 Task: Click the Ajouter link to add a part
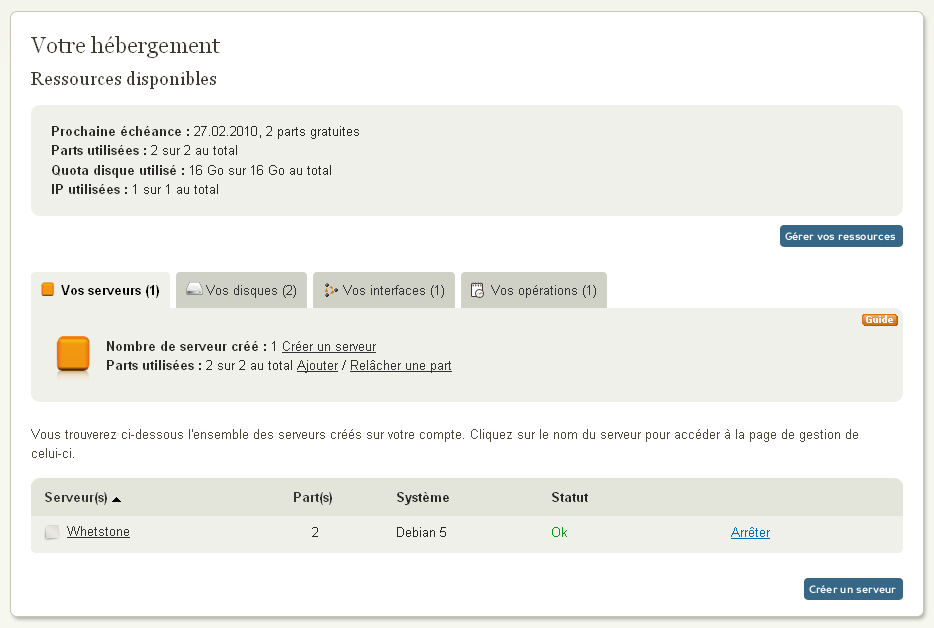317,366
